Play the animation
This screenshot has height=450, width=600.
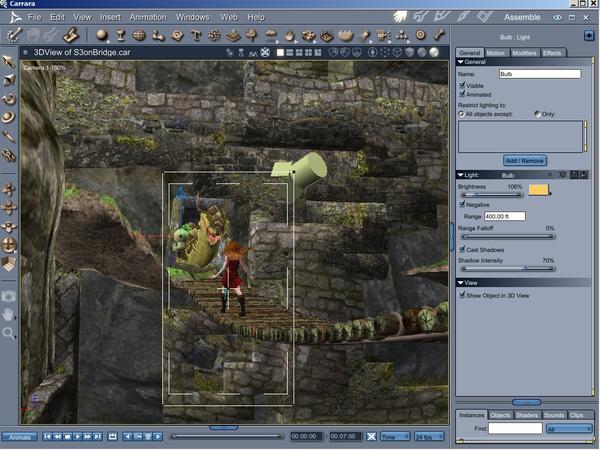coord(77,436)
